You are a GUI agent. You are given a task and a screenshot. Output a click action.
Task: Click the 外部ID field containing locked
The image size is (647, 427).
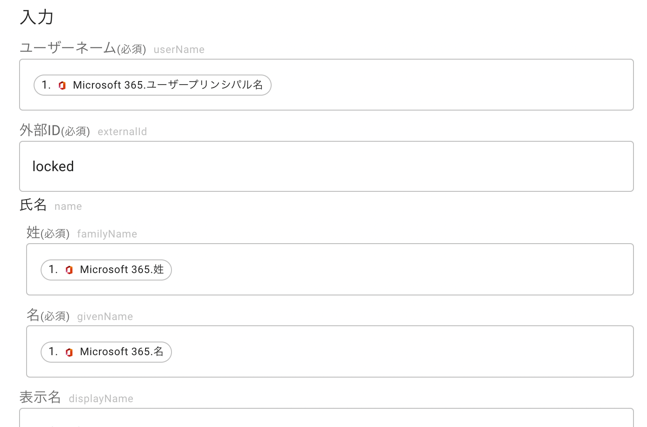pyautogui.click(x=326, y=166)
